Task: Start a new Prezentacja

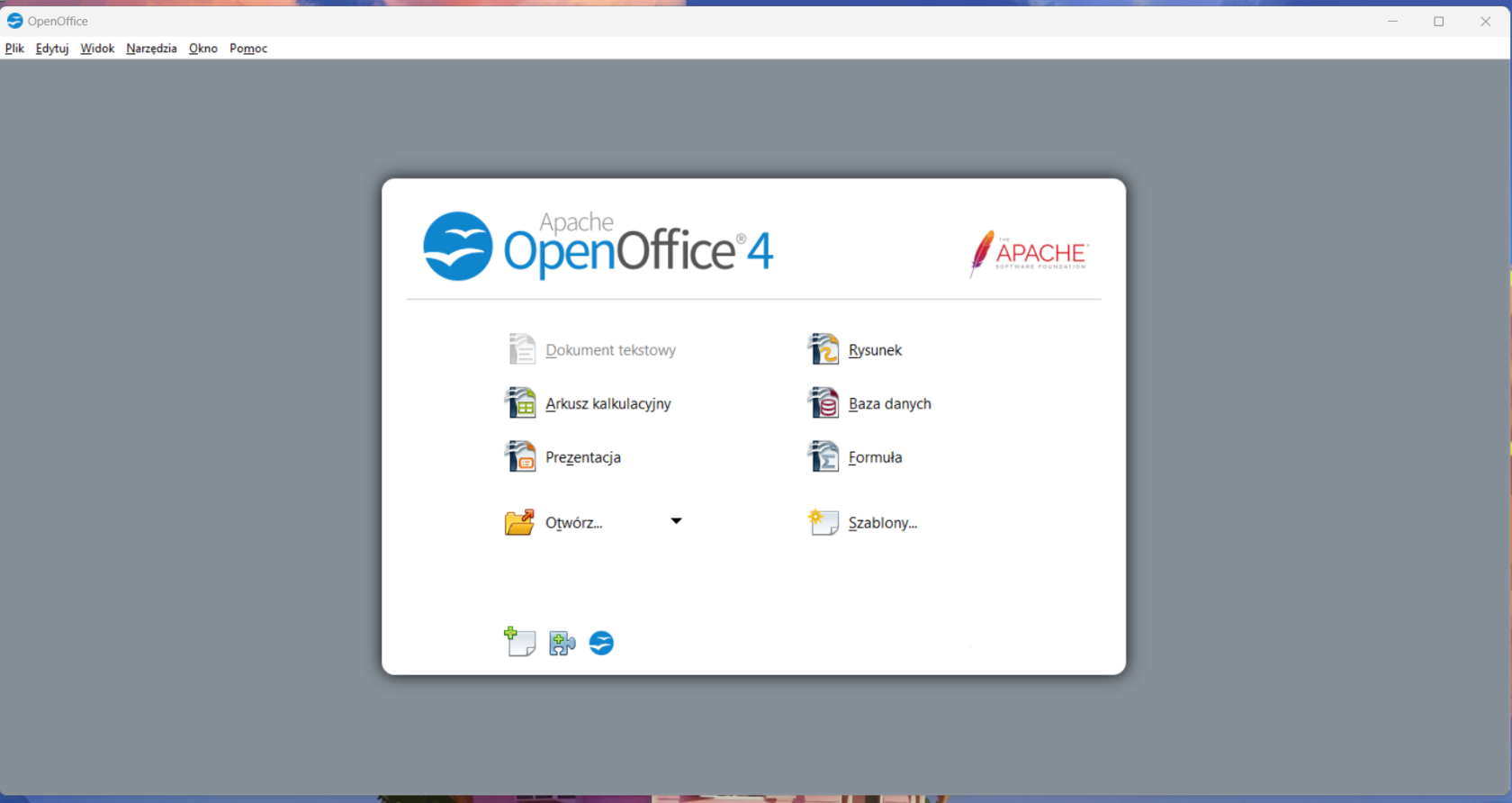Action: (x=583, y=457)
